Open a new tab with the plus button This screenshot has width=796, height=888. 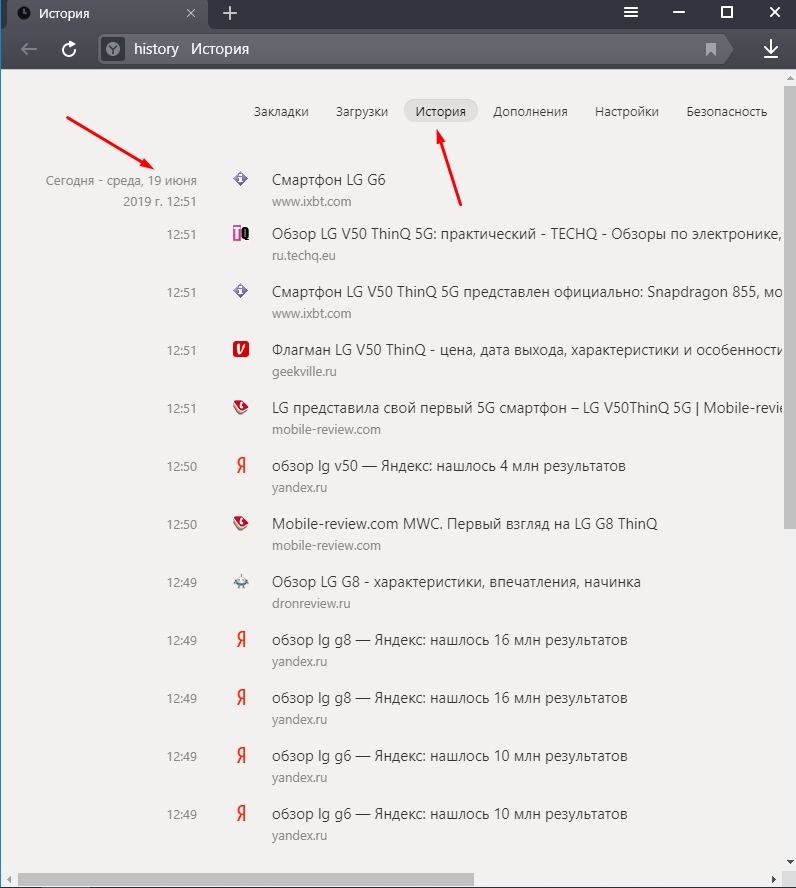pos(230,13)
